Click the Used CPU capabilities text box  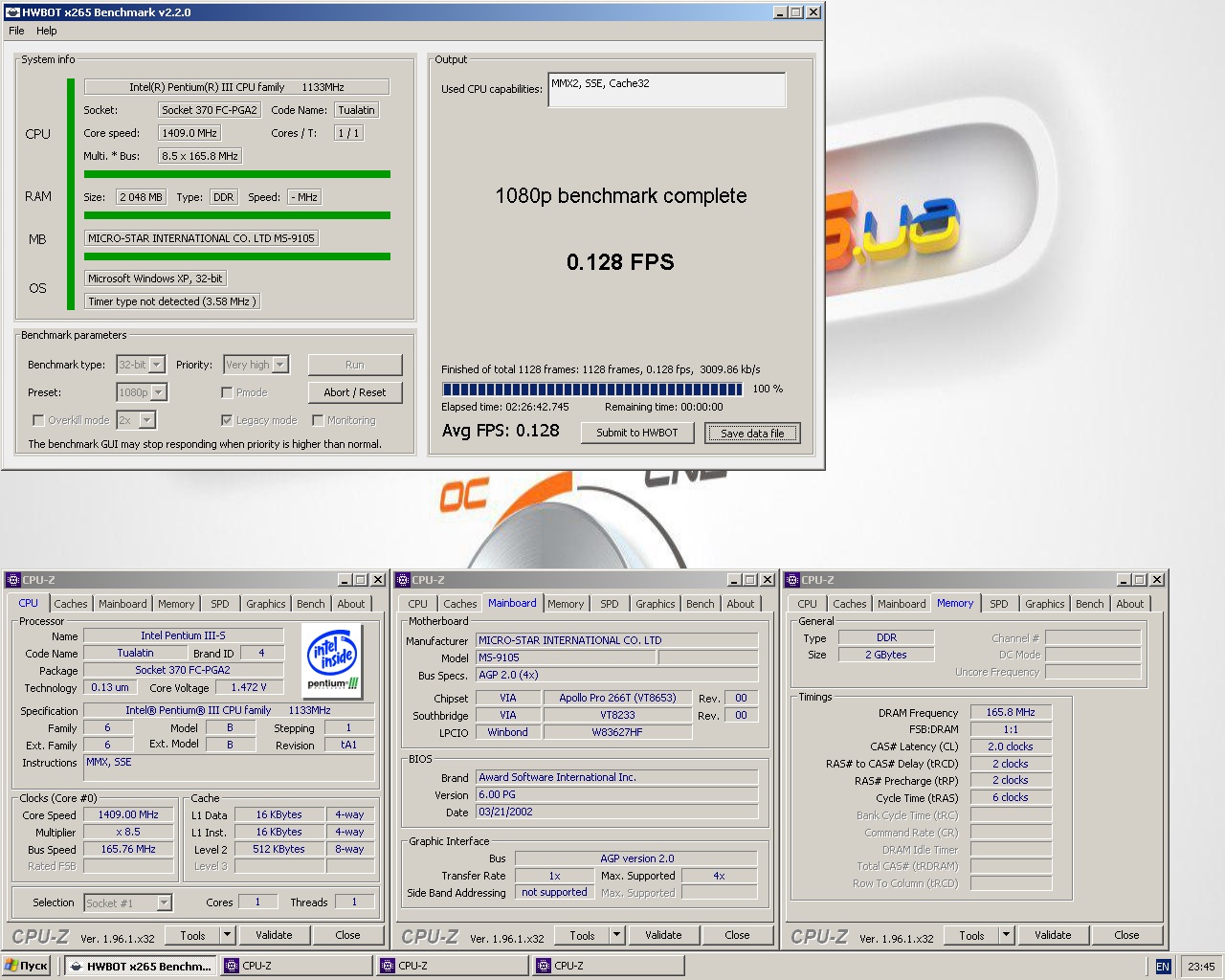667,90
